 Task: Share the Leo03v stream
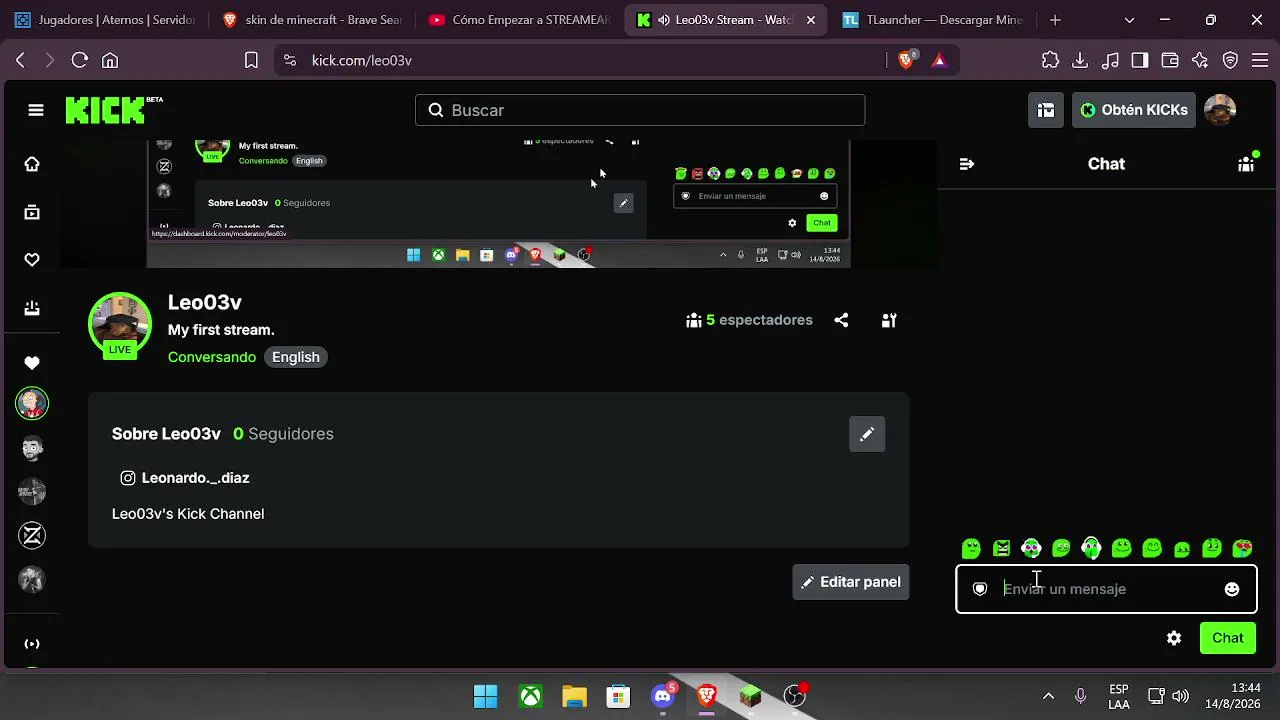point(841,320)
